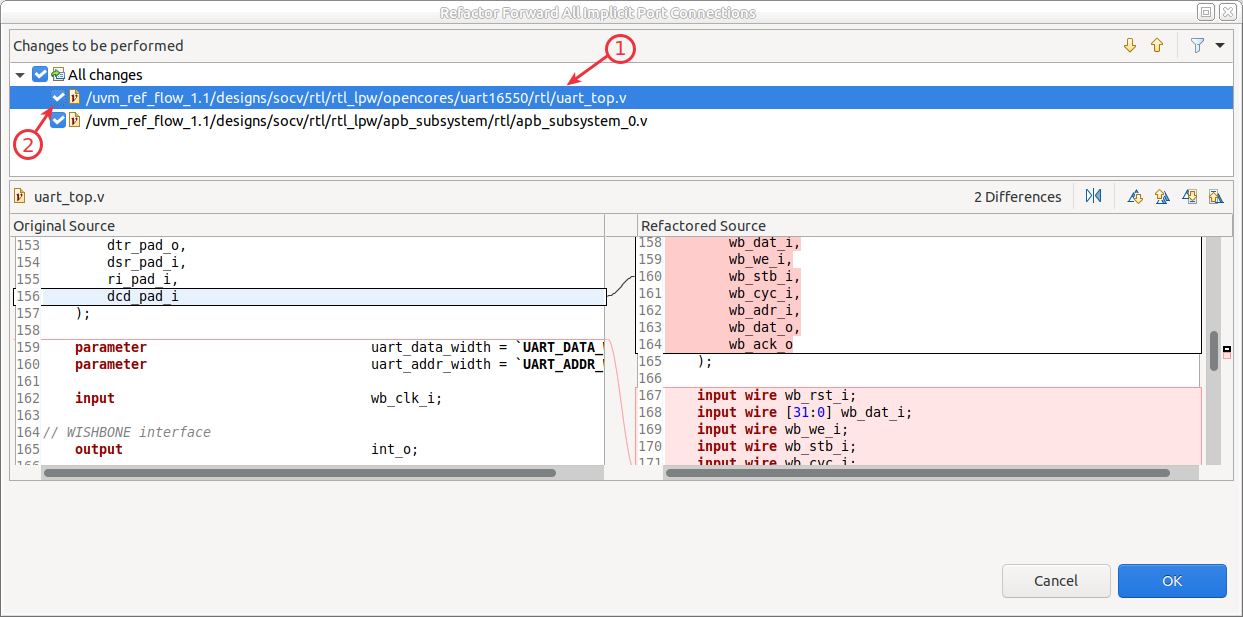Image resolution: width=1243 pixels, height=617 pixels.
Task: Toggle the apb_subsystem_0.v change checkbox
Action: [58, 120]
